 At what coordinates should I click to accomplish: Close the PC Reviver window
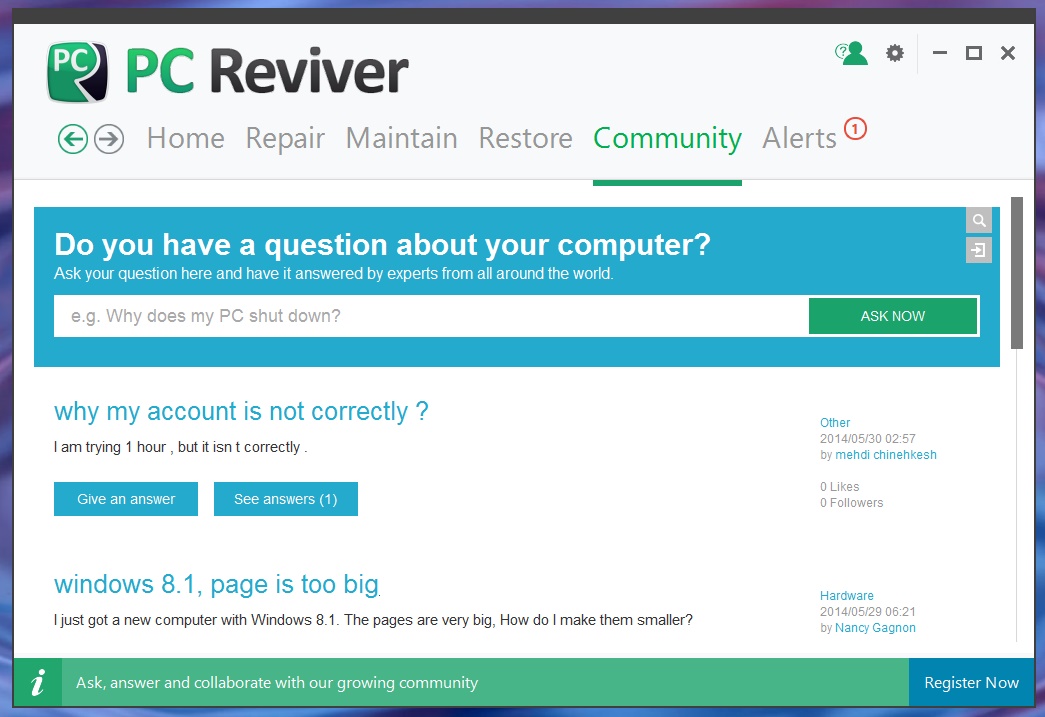(x=1008, y=53)
